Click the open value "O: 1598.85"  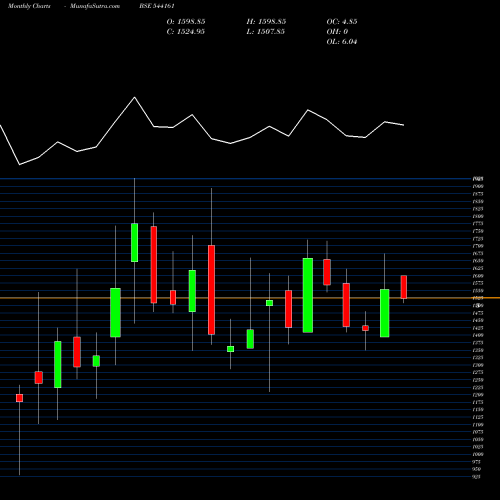pyautogui.click(x=186, y=22)
